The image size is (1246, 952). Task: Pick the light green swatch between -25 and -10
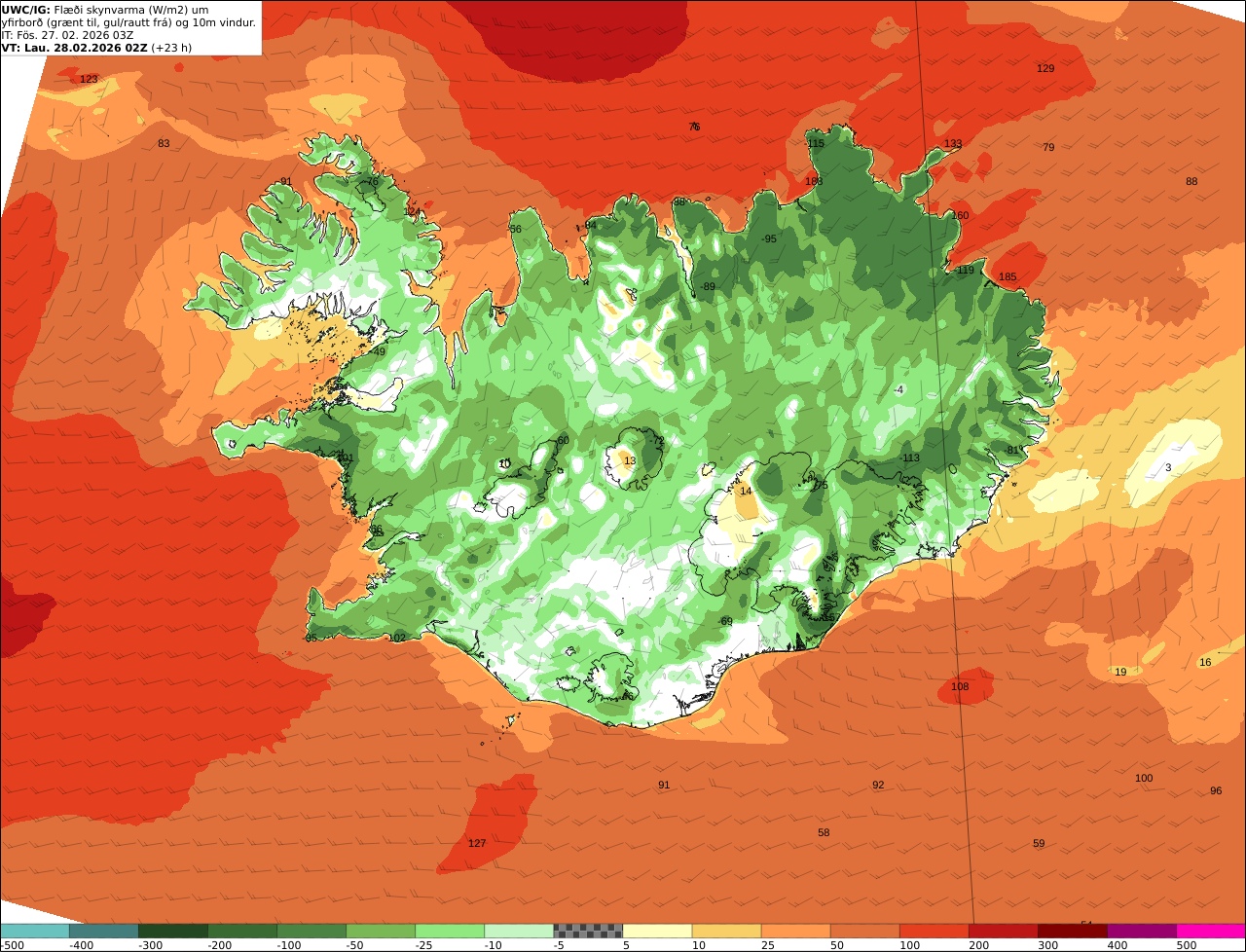pyautogui.click(x=450, y=931)
